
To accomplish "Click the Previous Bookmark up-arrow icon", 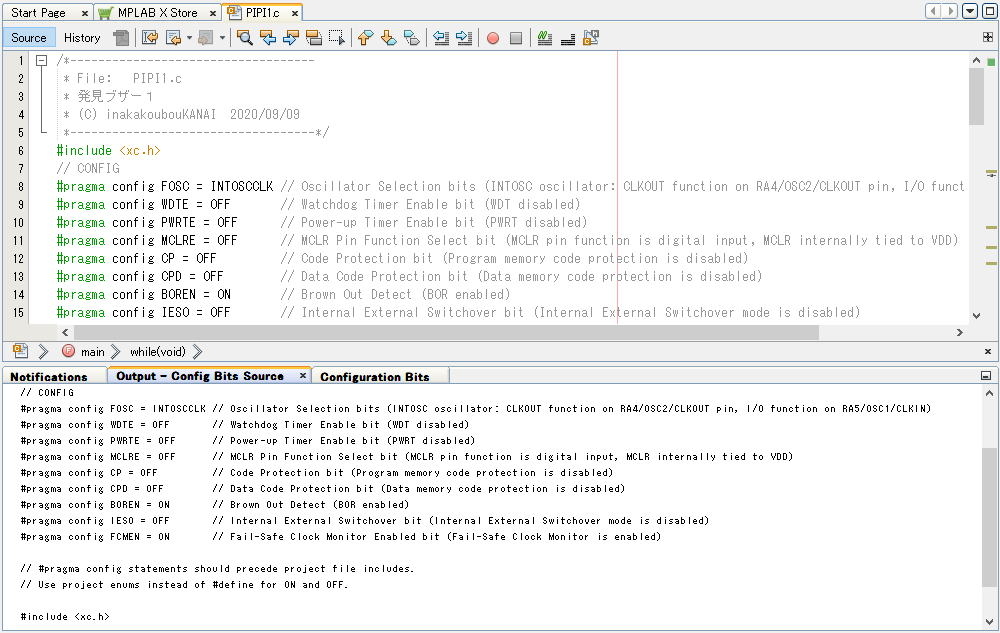I will pos(365,38).
